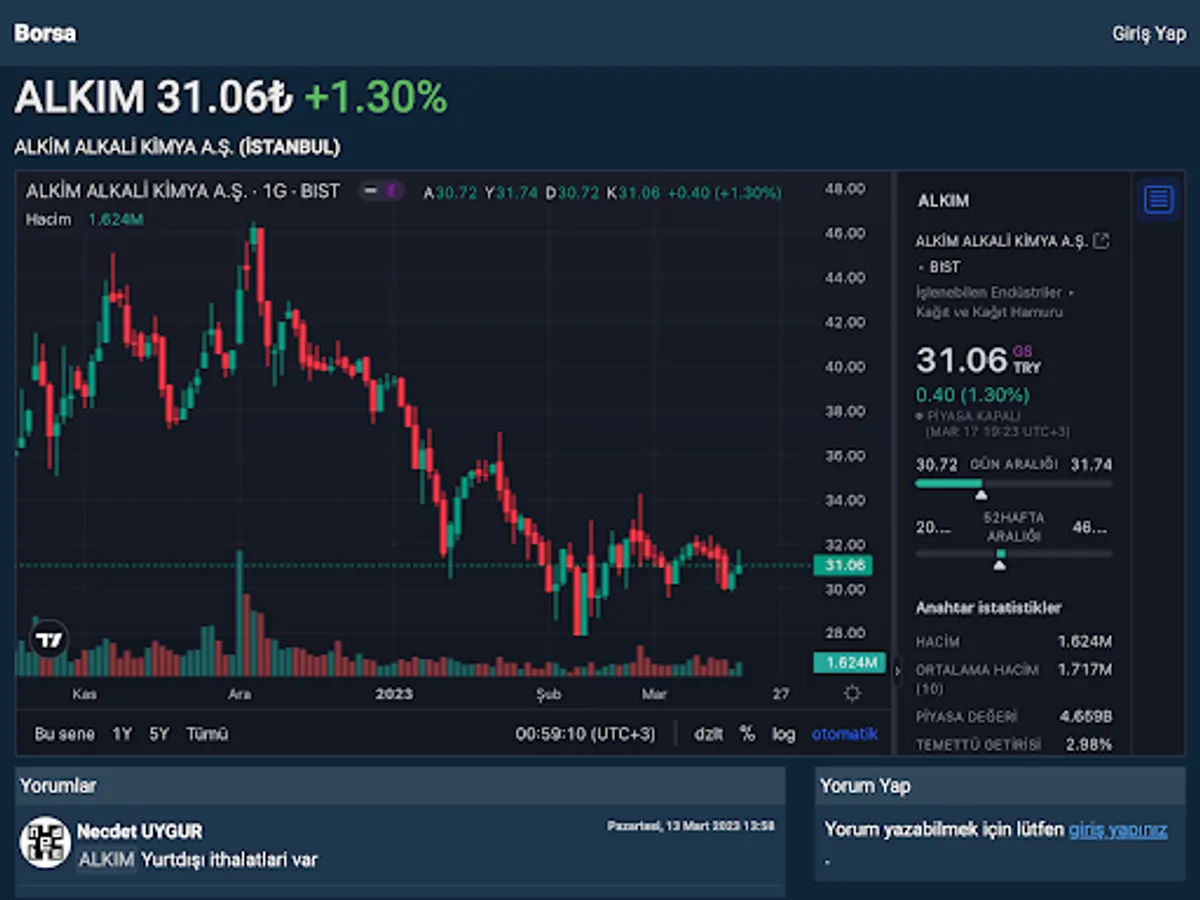
Task: Toggle the watchlist details panel icon
Action: point(1158,199)
